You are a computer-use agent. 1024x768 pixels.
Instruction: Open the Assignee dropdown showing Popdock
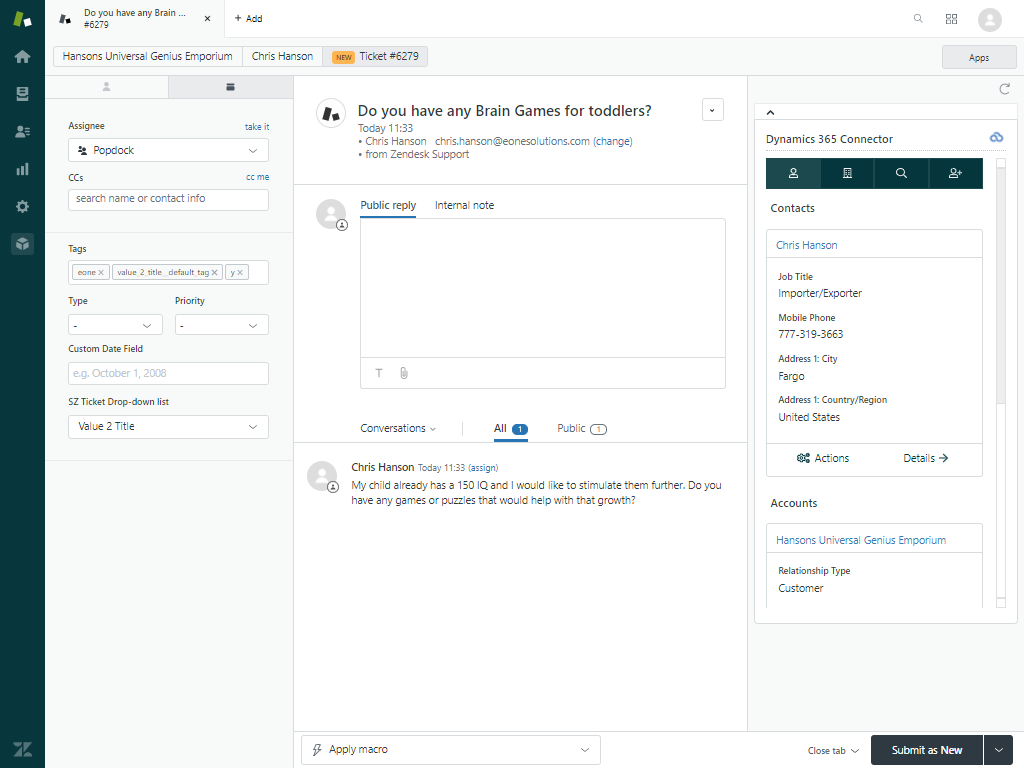[167, 150]
